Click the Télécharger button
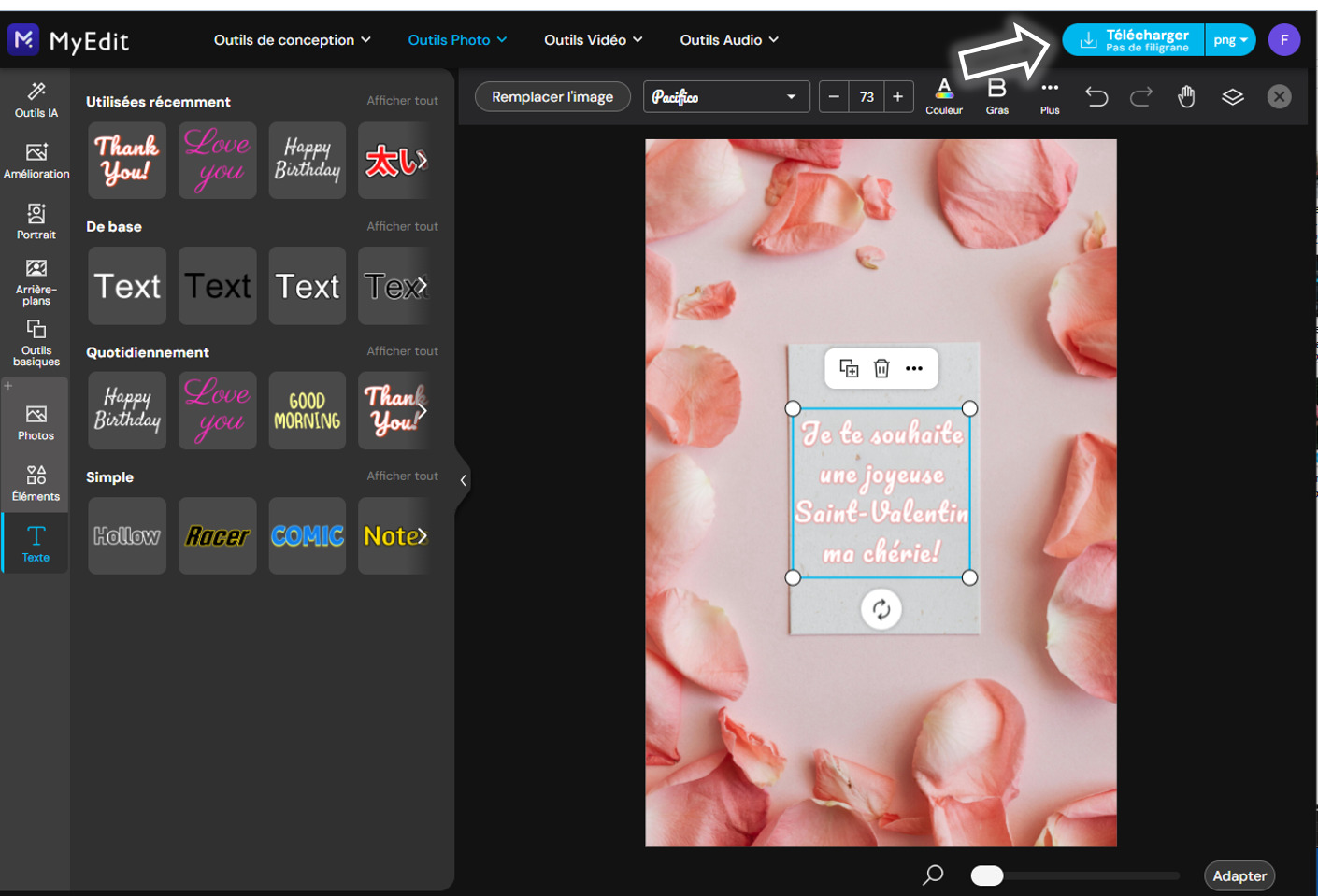Viewport: 1318px width, 896px height. [1132, 39]
